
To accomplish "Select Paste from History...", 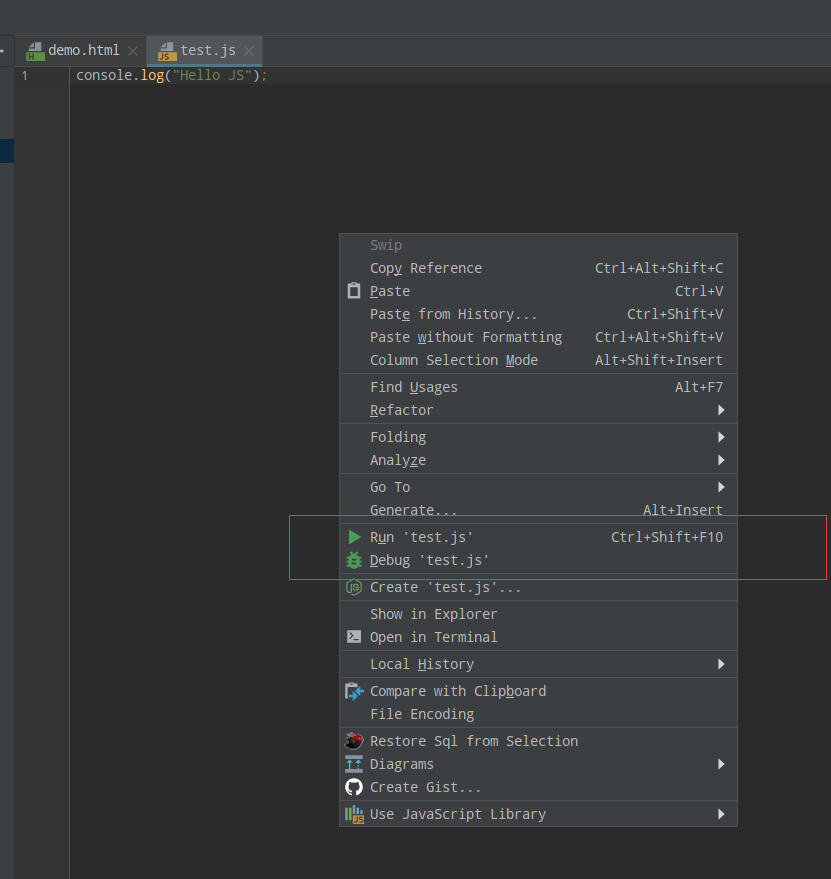I will (x=538, y=314).
